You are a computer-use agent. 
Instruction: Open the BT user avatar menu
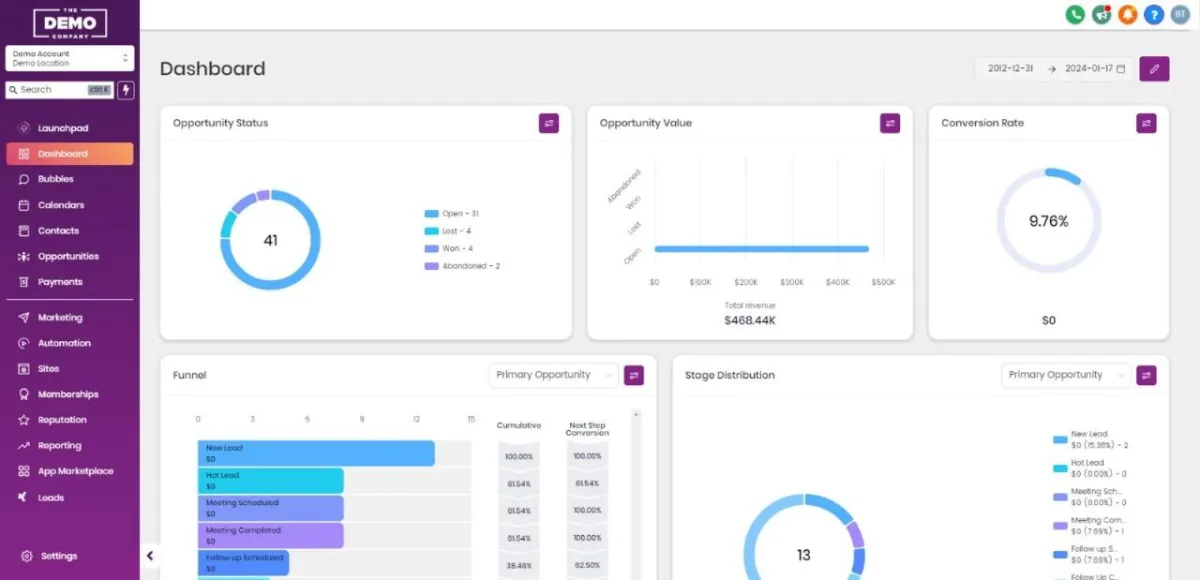1180,15
